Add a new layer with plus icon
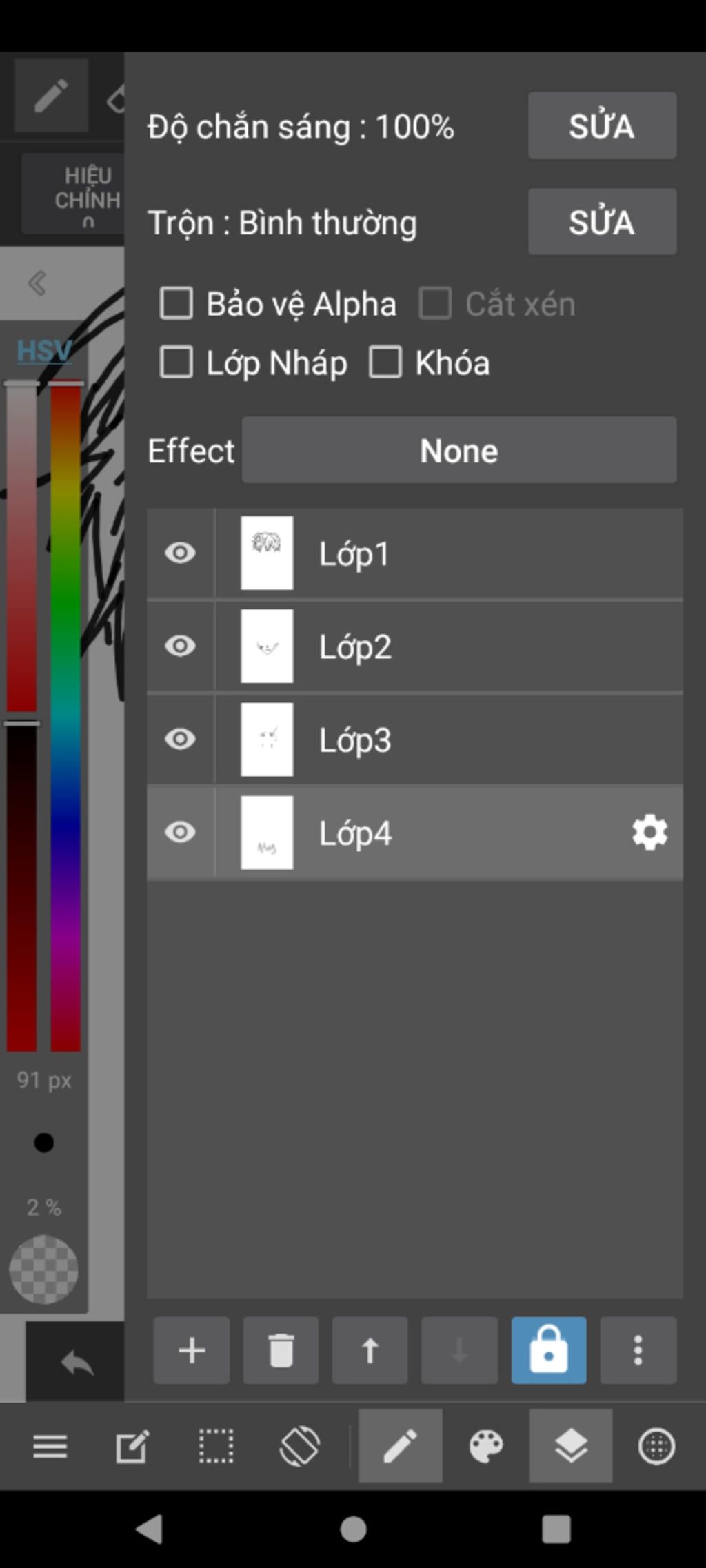This screenshot has height=1568, width=706. [192, 1350]
